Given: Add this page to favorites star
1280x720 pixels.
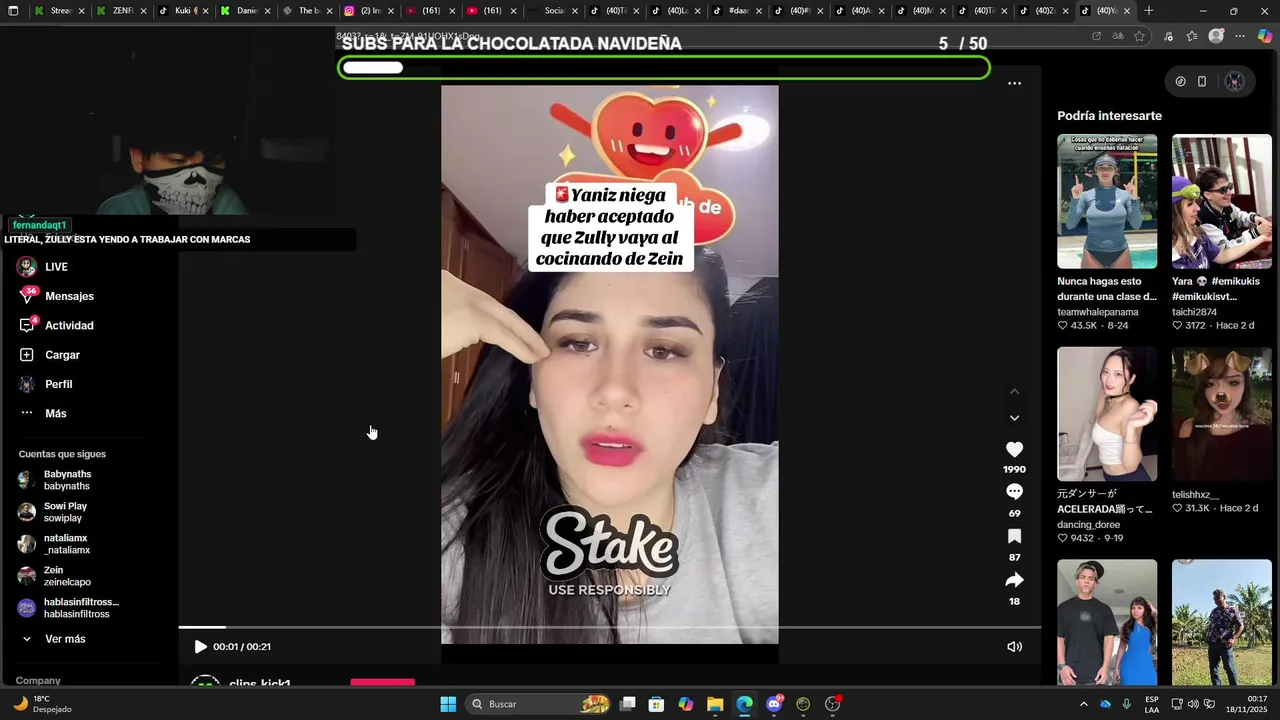Looking at the screenshot, I should 1139,36.
